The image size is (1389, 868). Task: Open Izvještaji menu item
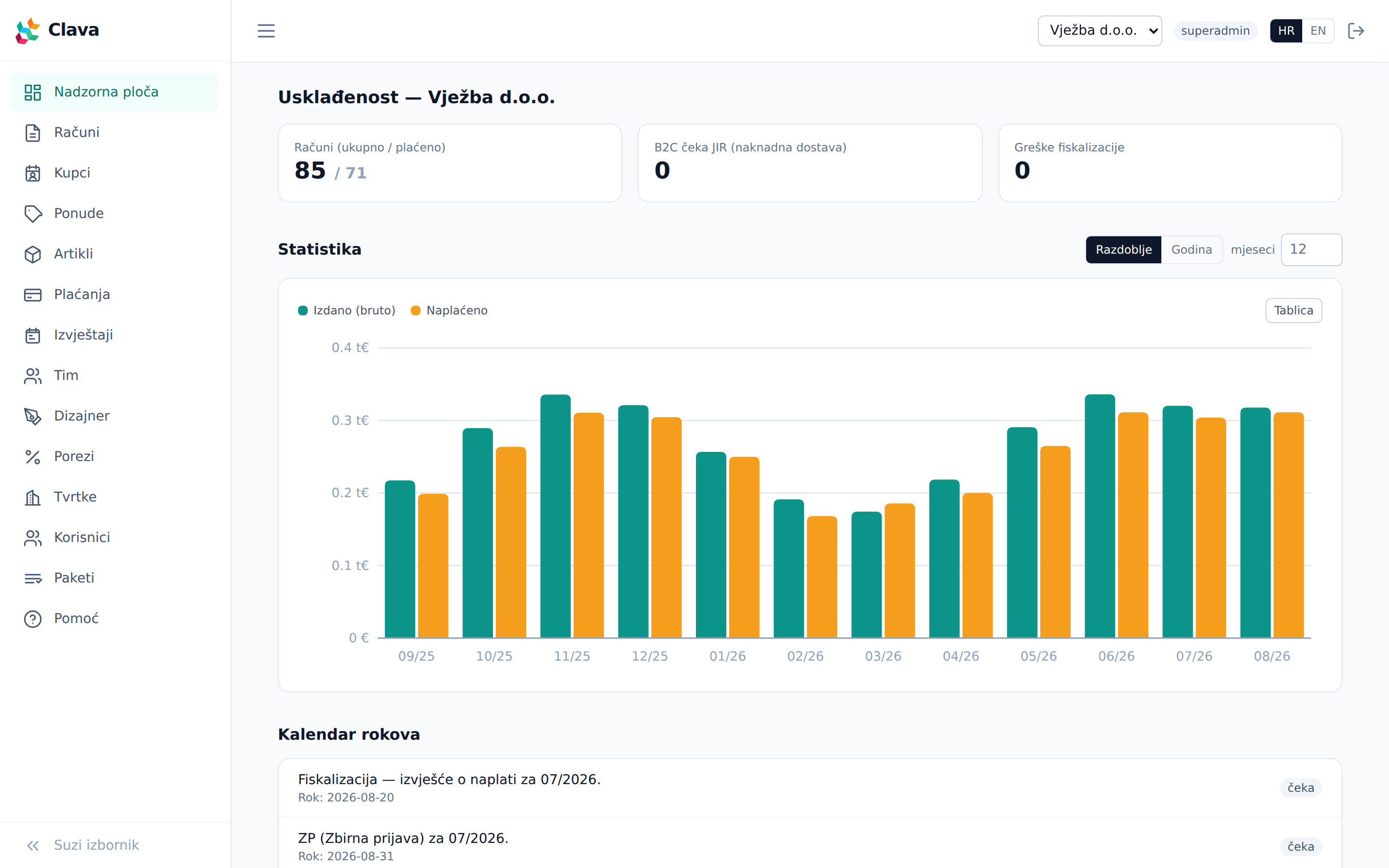pos(115,335)
